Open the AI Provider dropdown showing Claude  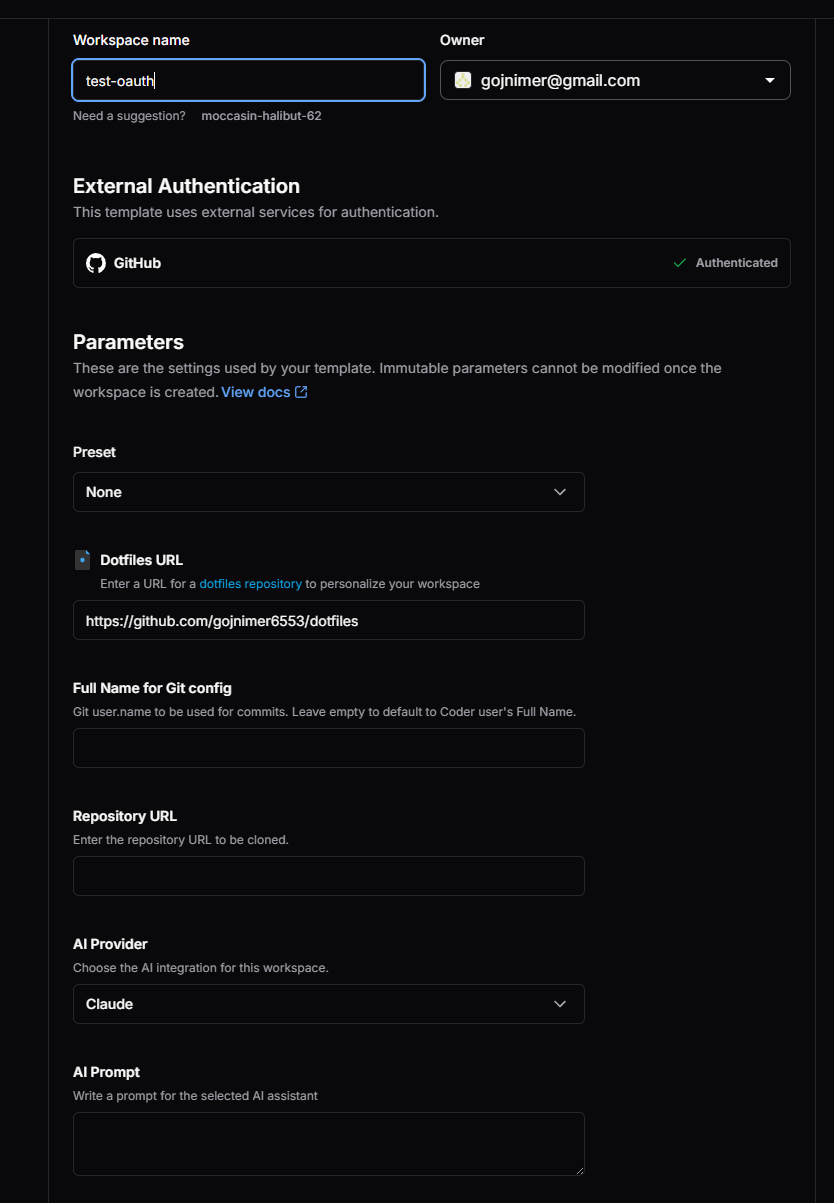tap(328, 1004)
